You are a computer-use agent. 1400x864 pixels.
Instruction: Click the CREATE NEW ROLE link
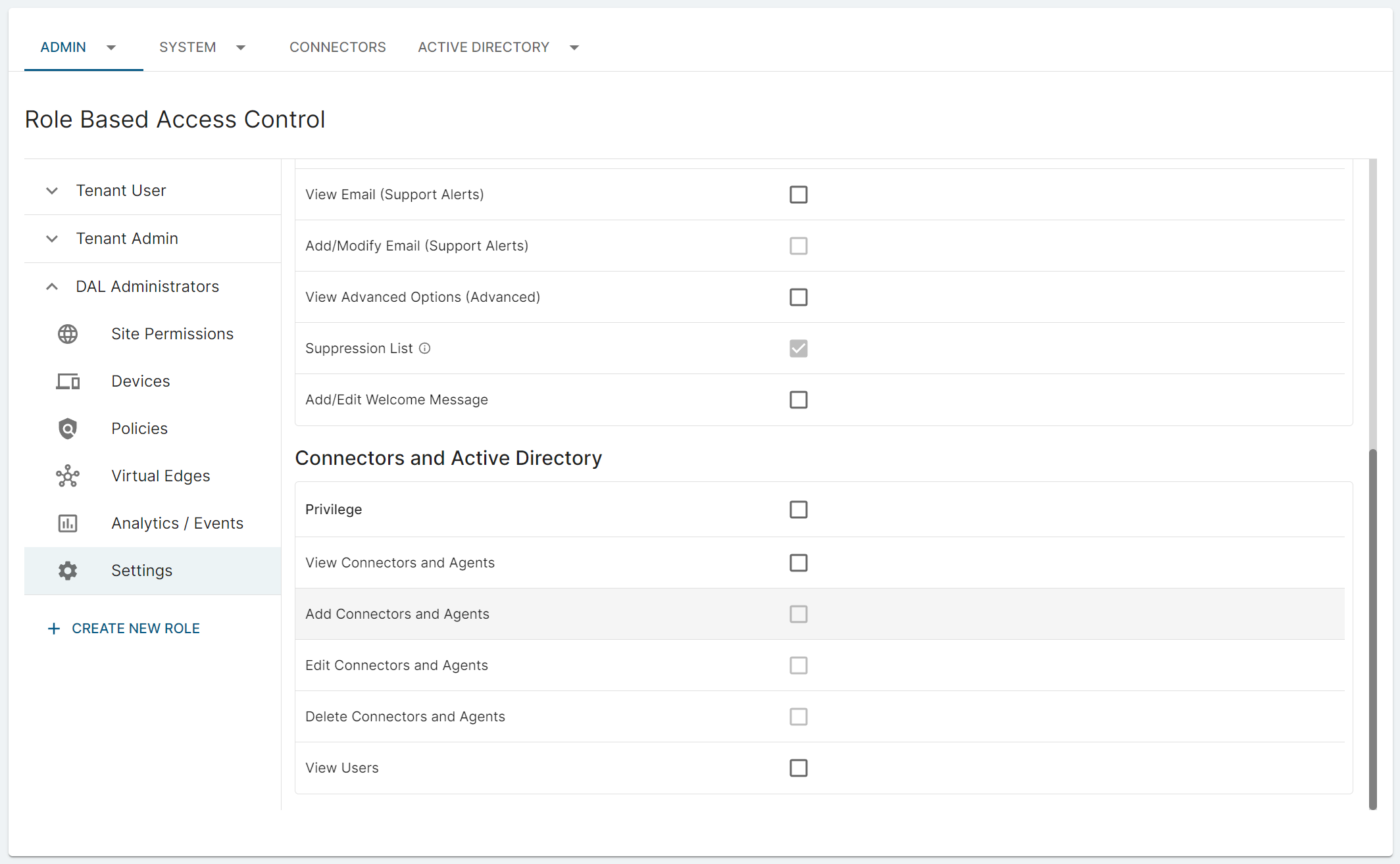point(136,629)
